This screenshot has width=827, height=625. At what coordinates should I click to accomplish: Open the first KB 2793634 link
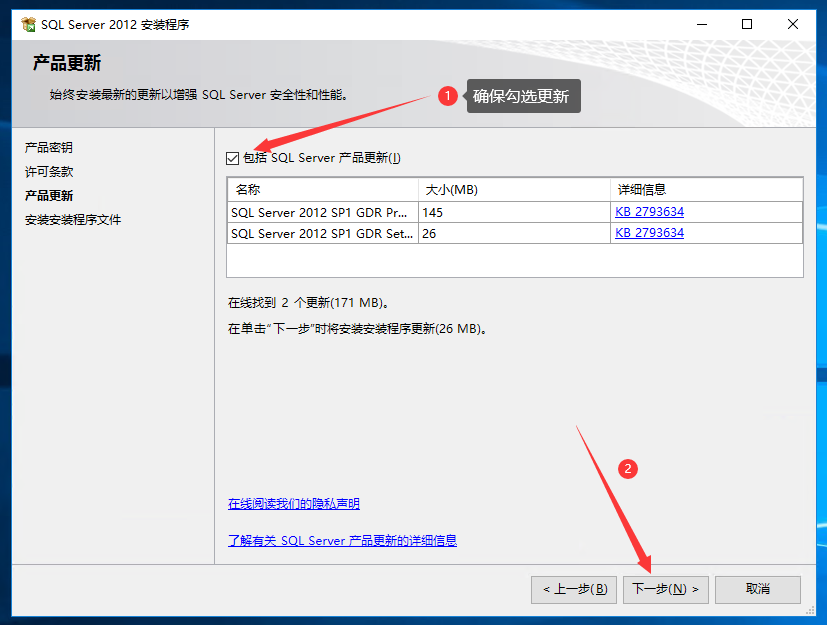click(649, 212)
